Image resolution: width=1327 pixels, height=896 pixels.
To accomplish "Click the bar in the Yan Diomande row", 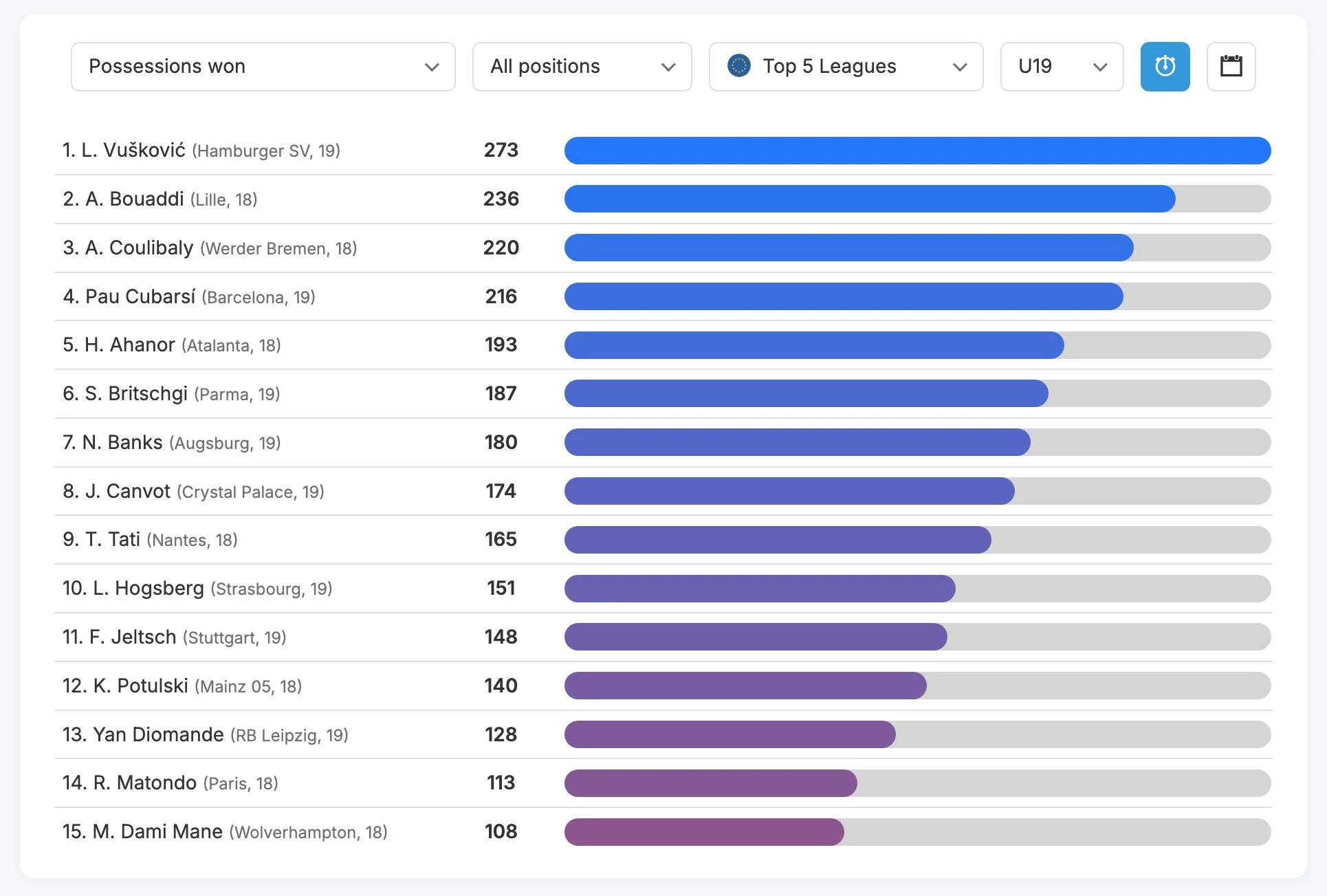I will (730, 735).
